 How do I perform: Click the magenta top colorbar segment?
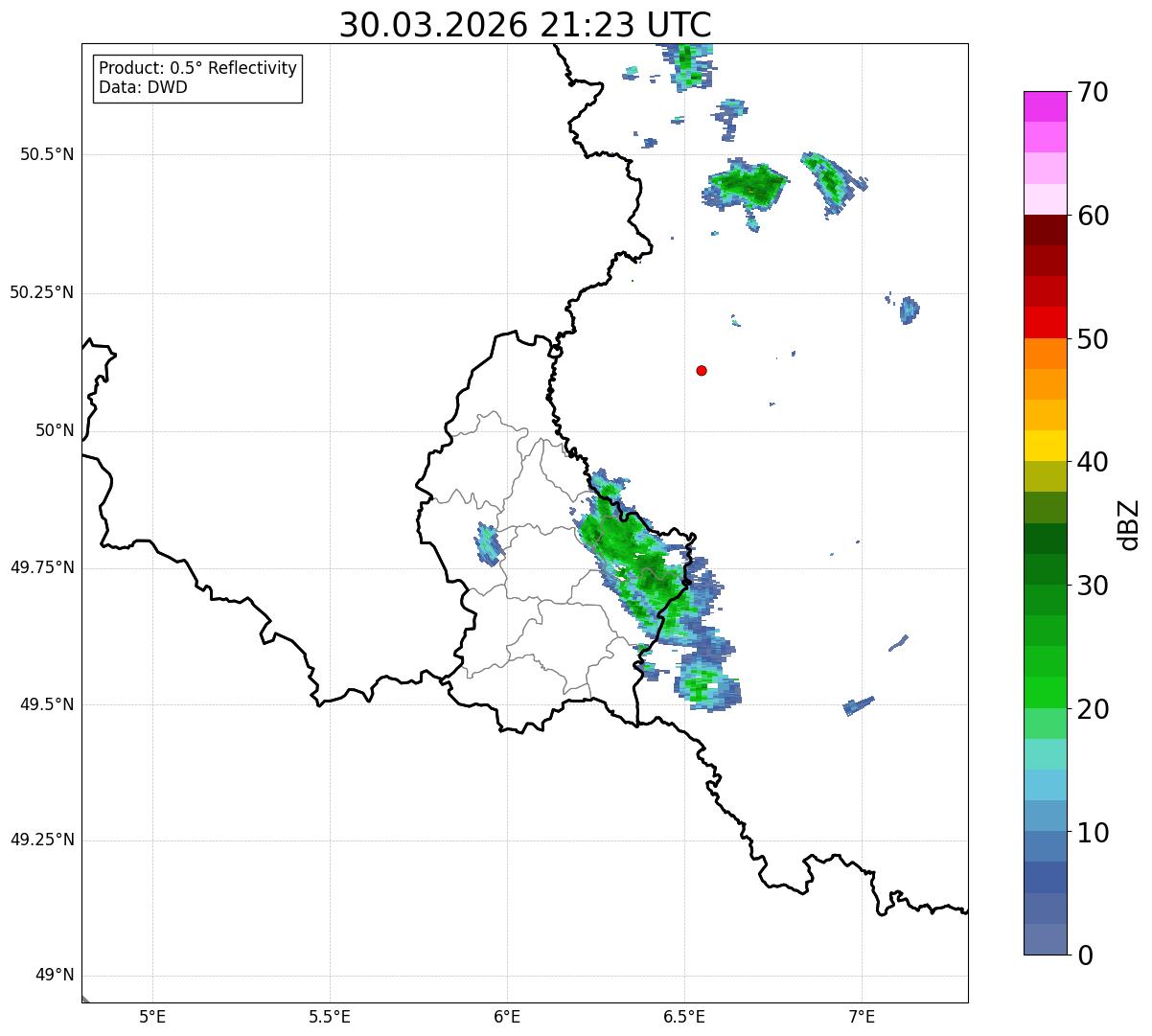pyautogui.click(x=1045, y=106)
